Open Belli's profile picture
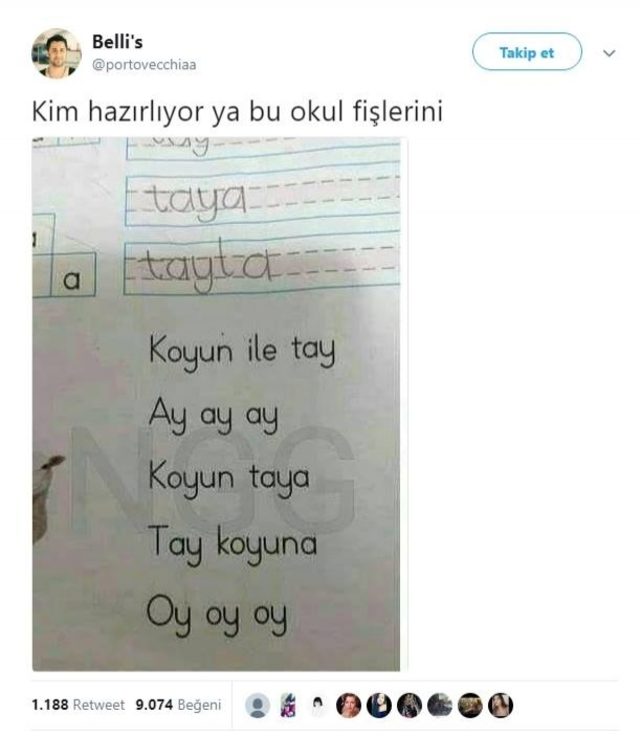Screen dimensions: 640x736 pos(56,53)
